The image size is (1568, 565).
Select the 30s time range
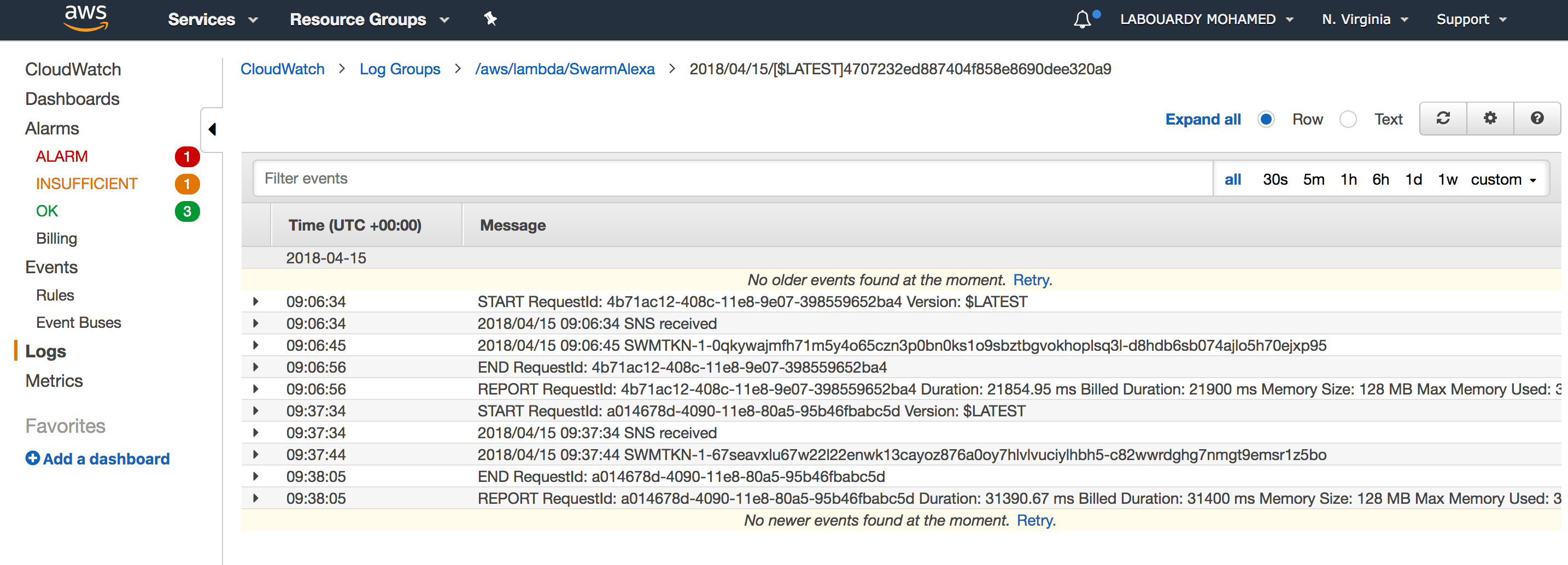(1274, 179)
